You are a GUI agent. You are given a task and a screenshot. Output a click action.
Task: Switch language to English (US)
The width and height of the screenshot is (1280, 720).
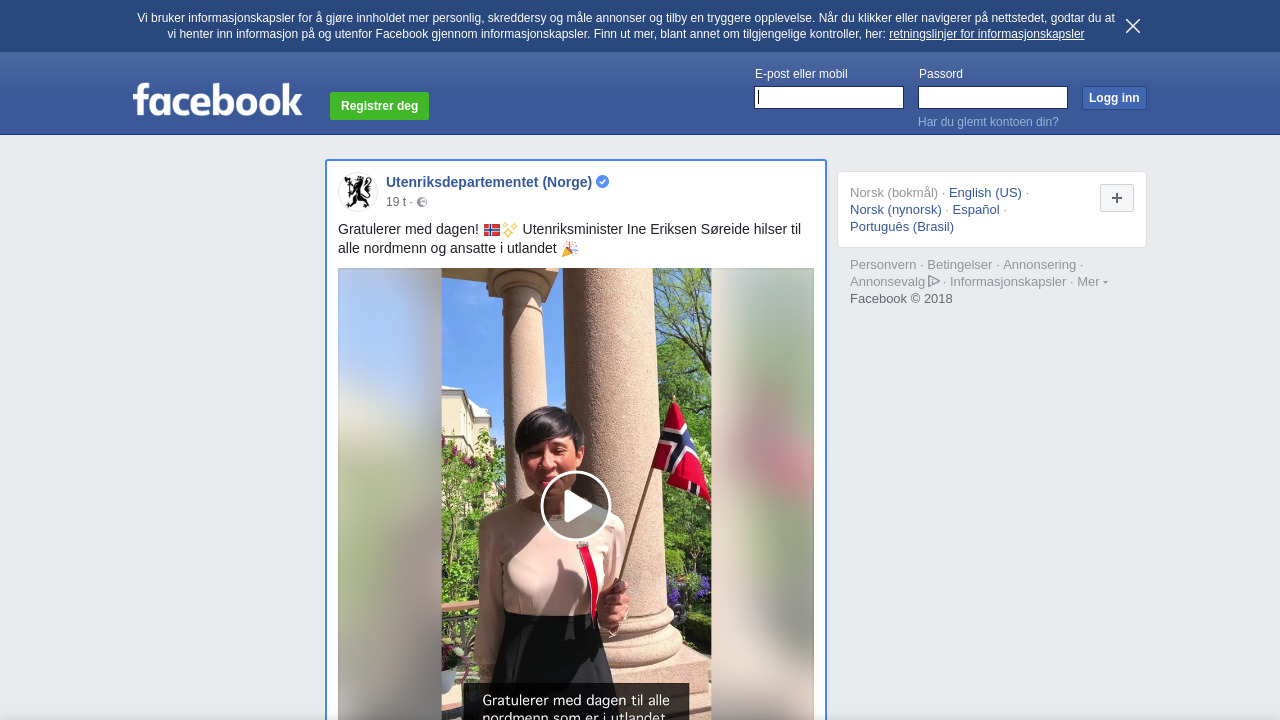(985, 193)
